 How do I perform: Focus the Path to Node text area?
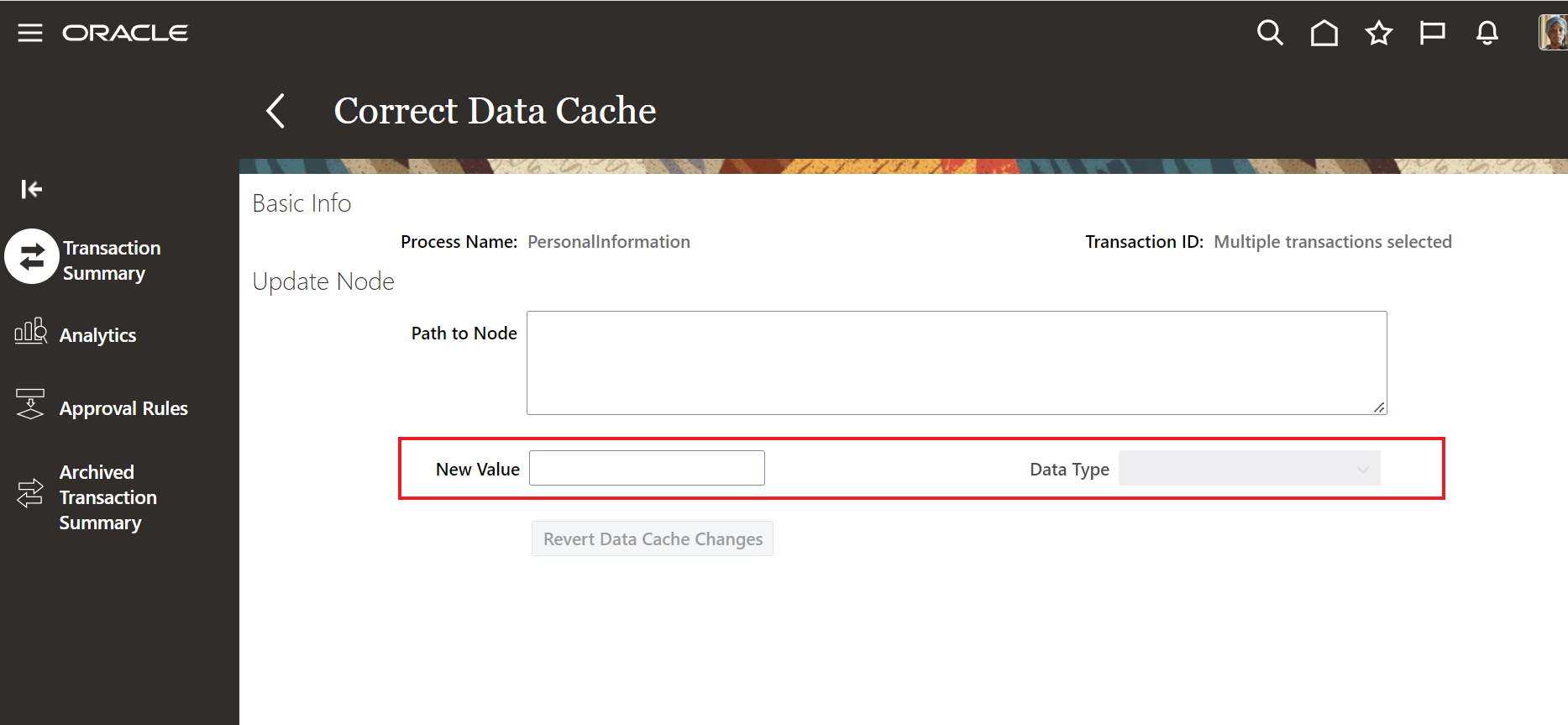pyautogui.click(x=956, y=363)
